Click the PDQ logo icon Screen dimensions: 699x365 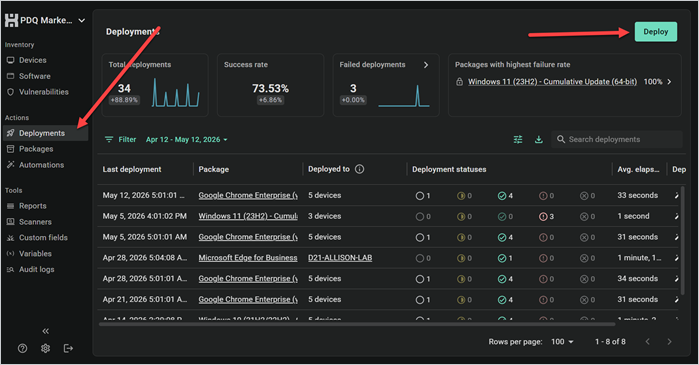click(x=11, y=20)
